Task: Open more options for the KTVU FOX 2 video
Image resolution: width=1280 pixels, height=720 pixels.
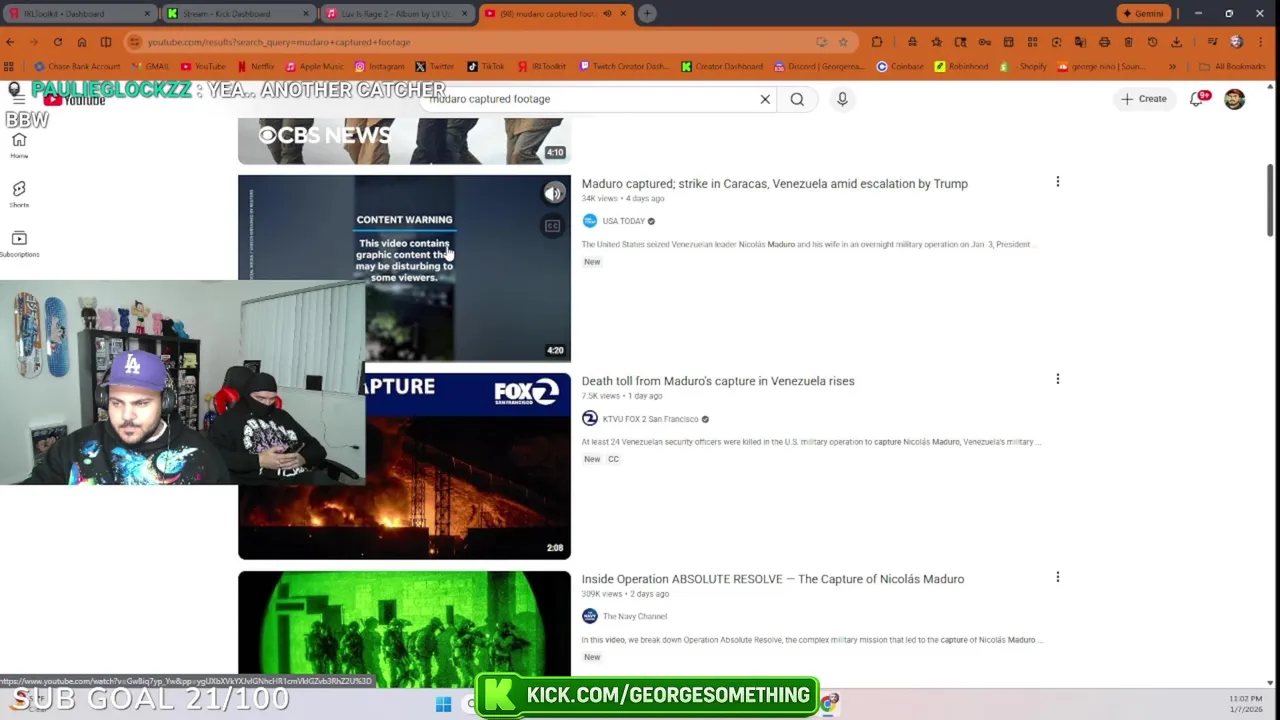Action: pos(1057,379)
